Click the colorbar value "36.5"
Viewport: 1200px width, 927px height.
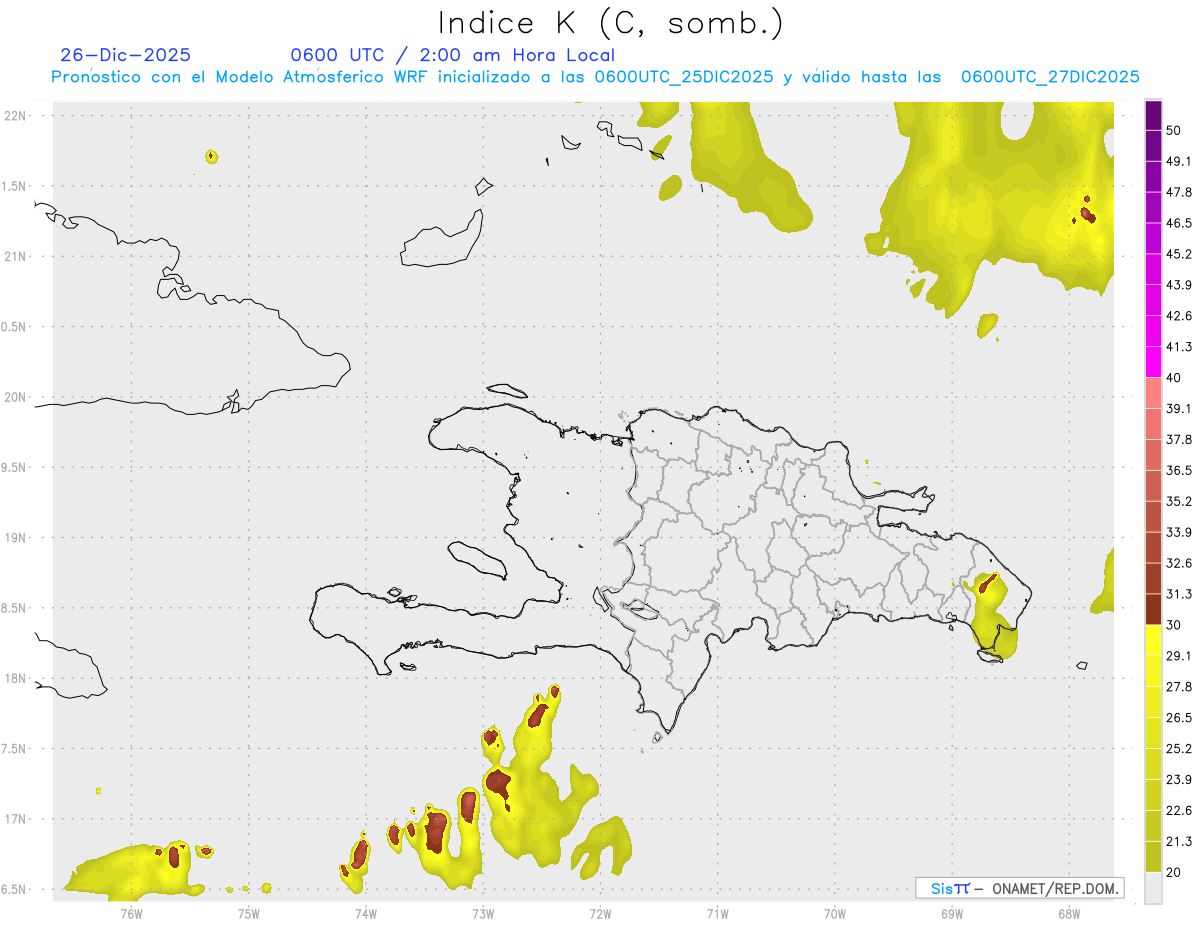pyautogui.click(x=1179, y=471)
